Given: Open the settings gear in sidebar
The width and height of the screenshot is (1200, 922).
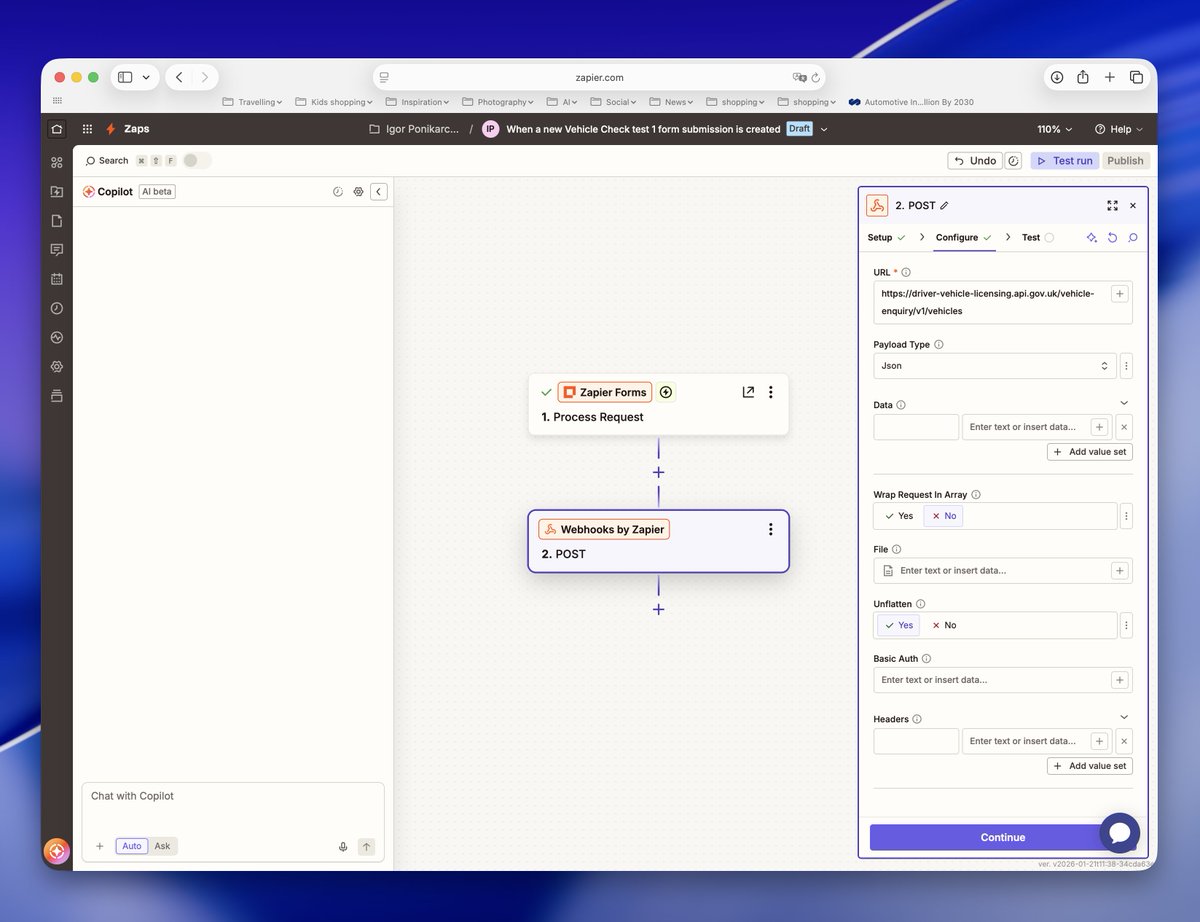Looking at the screenshot, I should [57, 367].
